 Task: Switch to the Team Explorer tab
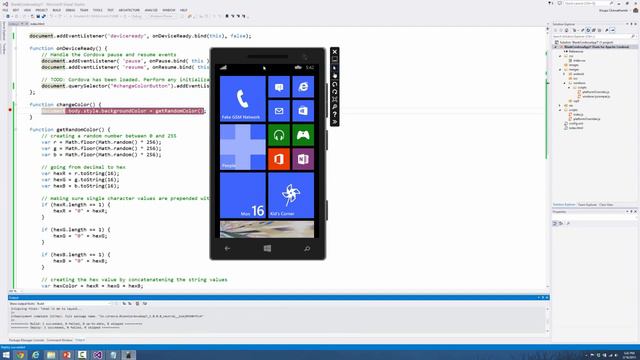pos(587,204)
